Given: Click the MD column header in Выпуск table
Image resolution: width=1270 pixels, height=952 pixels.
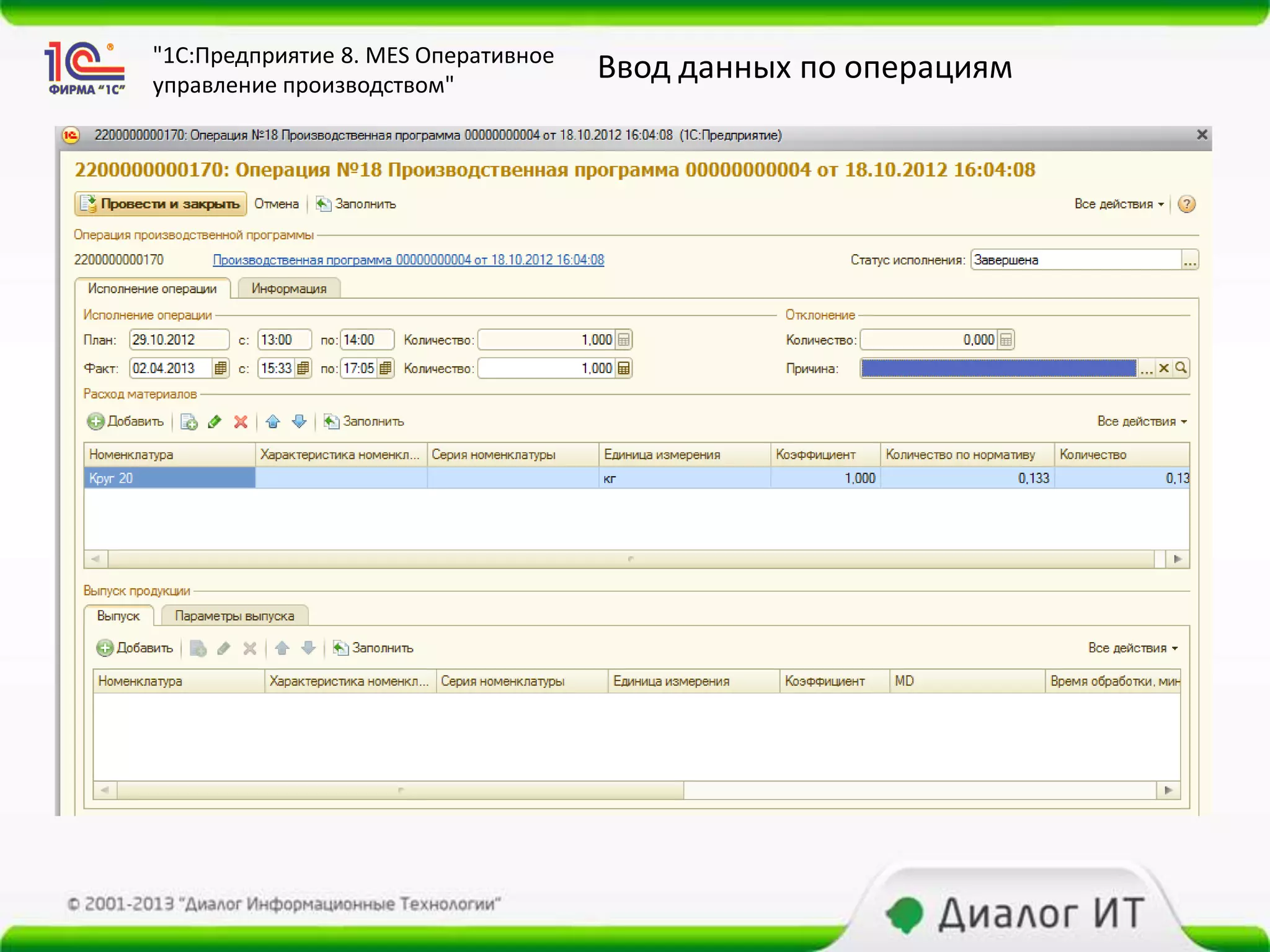Looking at the screenshot, I should tap(967, 681).
